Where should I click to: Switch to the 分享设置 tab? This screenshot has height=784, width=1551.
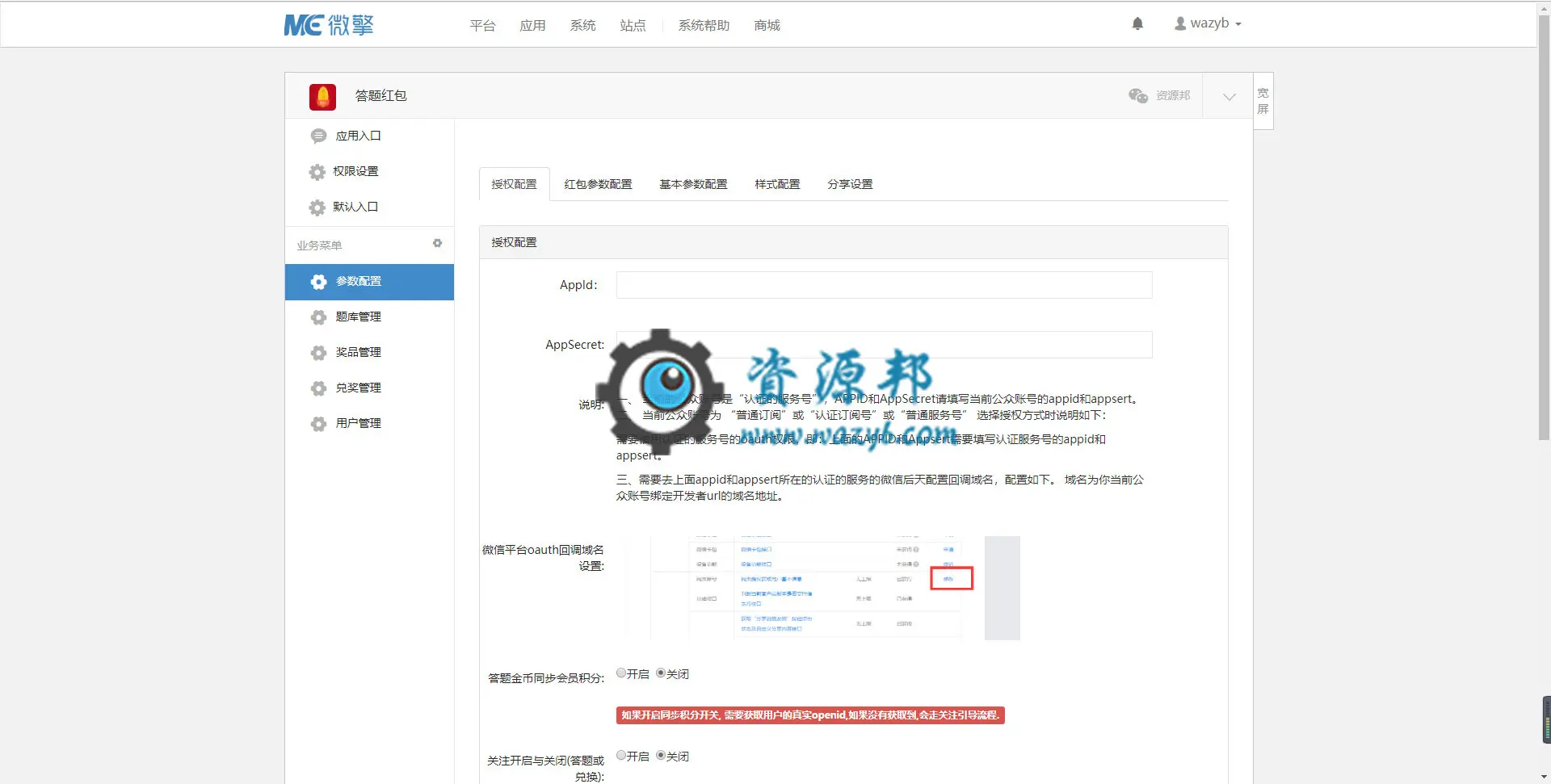(850, 184)
